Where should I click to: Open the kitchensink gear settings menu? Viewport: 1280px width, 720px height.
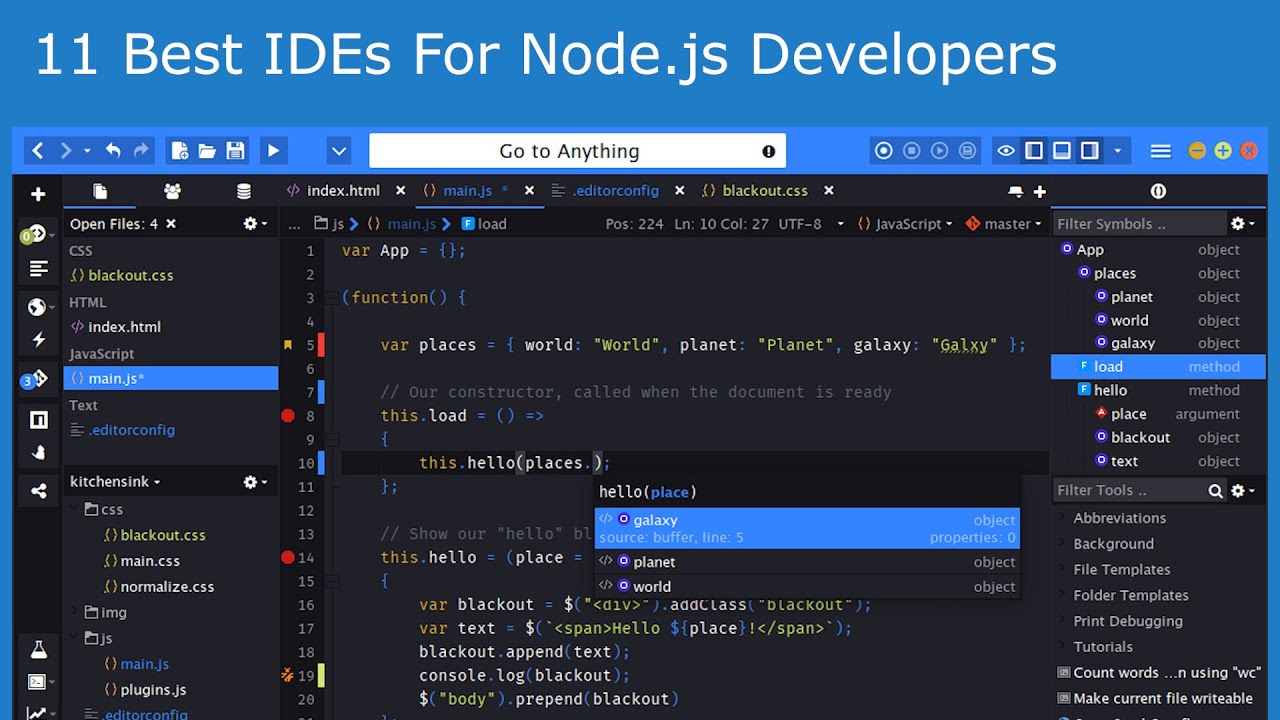pyautogui.click(x=255, y=482)
